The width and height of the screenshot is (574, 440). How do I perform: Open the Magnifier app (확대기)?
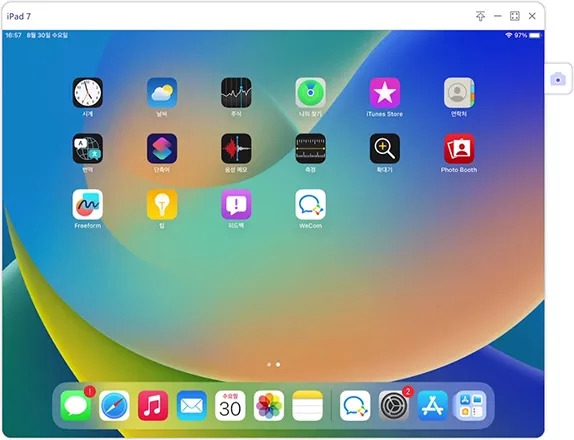click(x=385, y=149)
